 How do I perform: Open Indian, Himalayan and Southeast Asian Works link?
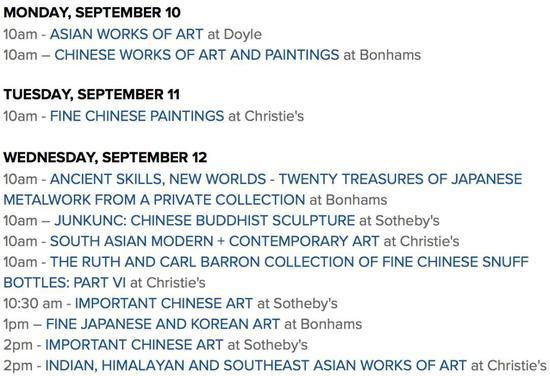coord(256,365)
